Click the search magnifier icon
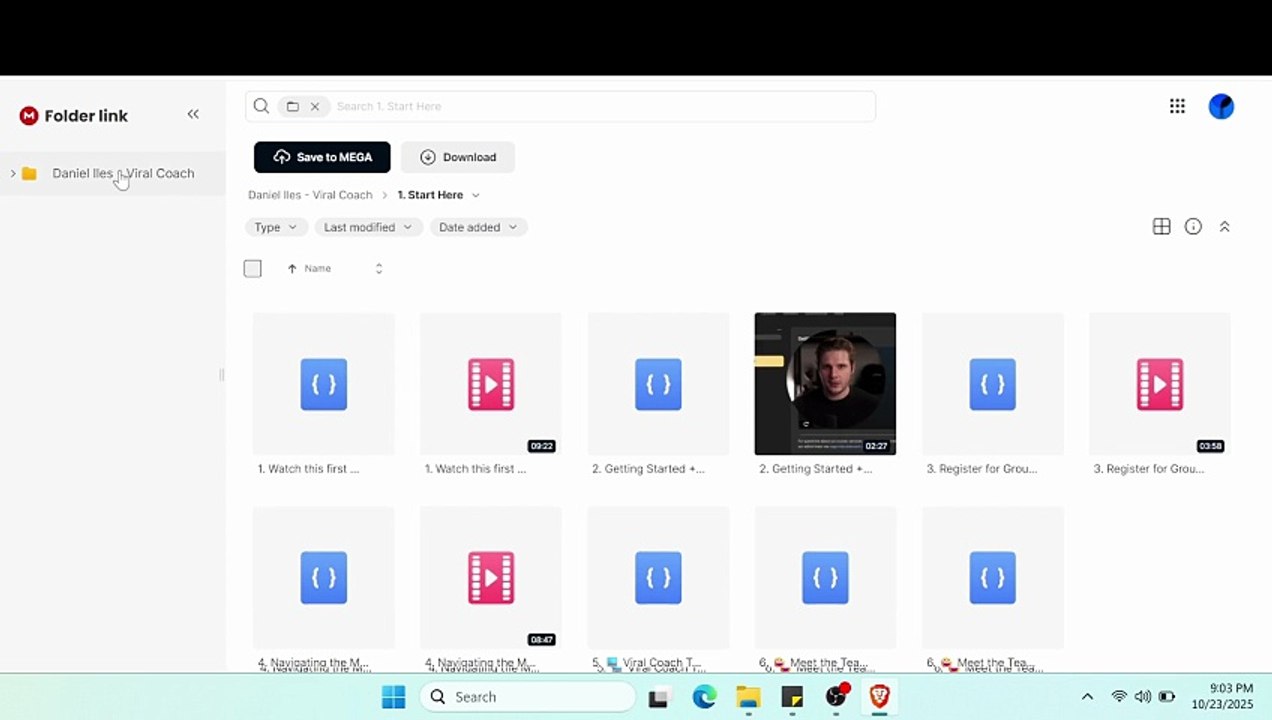This screenshot has width=1272, height=720. (261, 106)
